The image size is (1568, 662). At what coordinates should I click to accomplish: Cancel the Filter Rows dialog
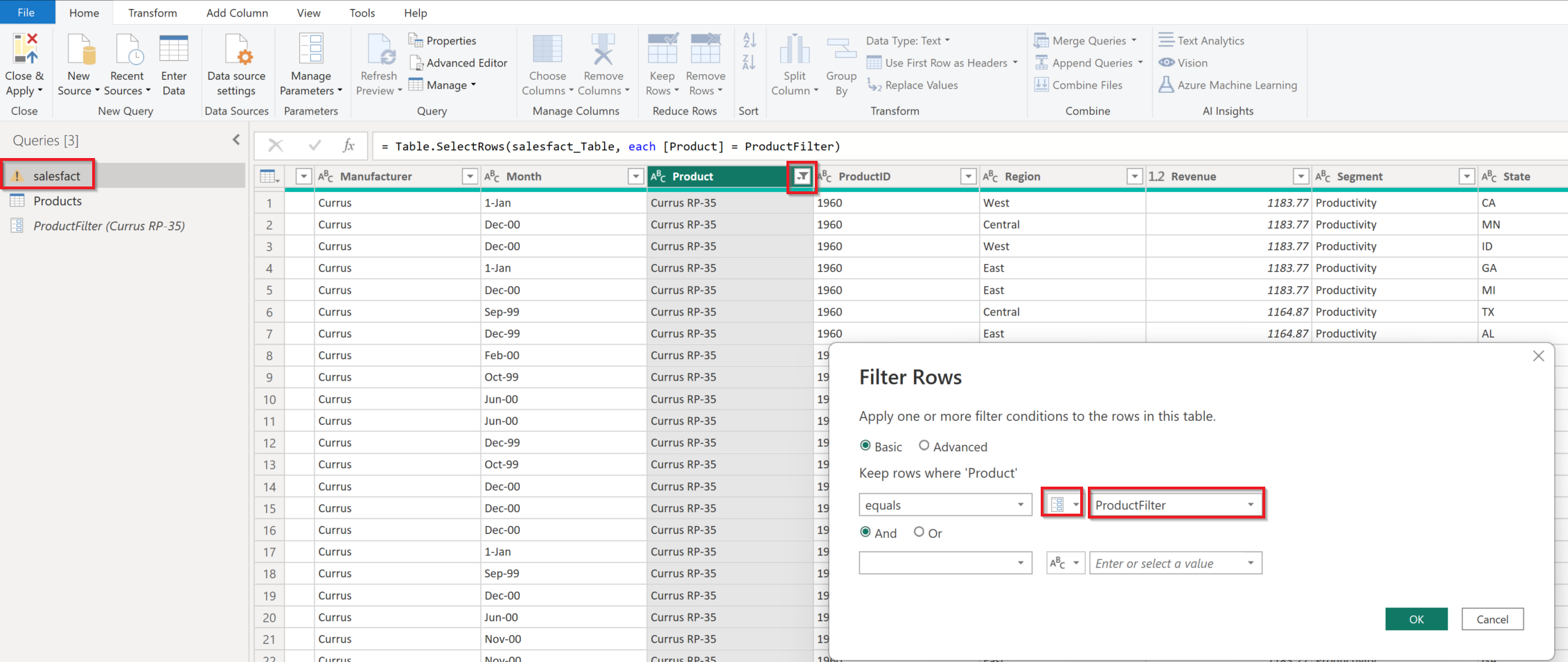[1492, 619]
